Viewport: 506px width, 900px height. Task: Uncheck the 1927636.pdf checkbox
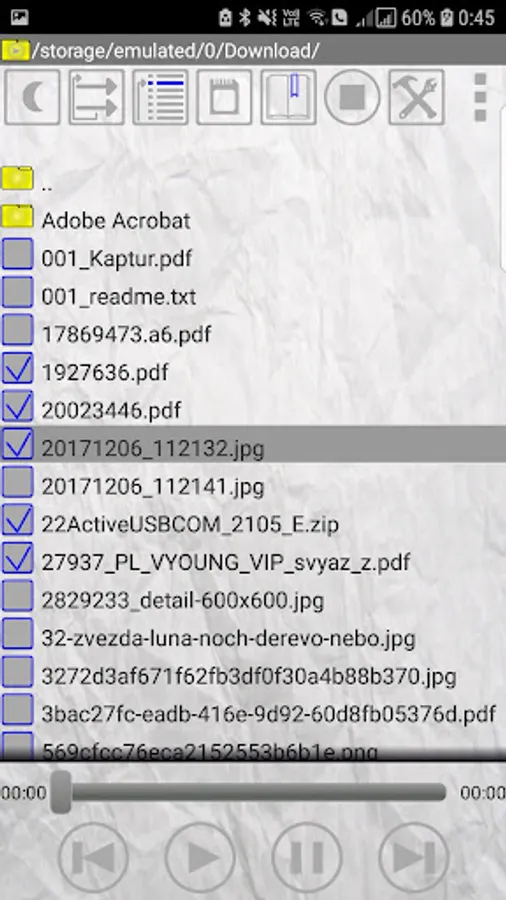pyautogui.click(x=18, y=369)
